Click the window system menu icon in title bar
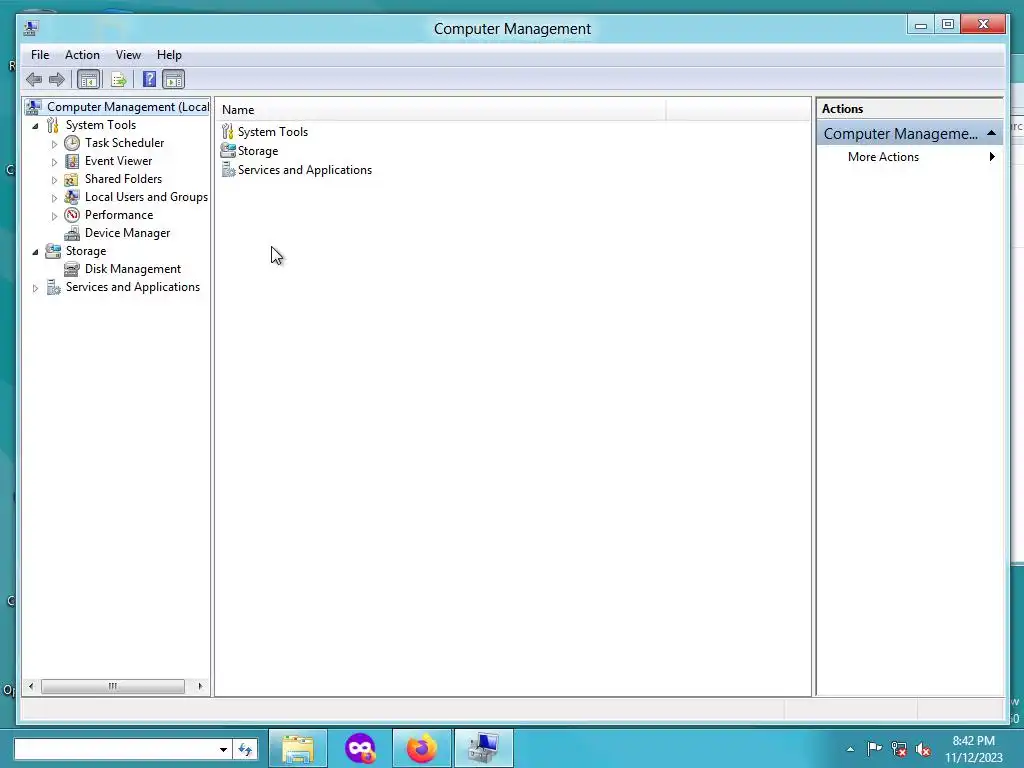Viewport: 1024px width, 768px height. coord(31,28)
